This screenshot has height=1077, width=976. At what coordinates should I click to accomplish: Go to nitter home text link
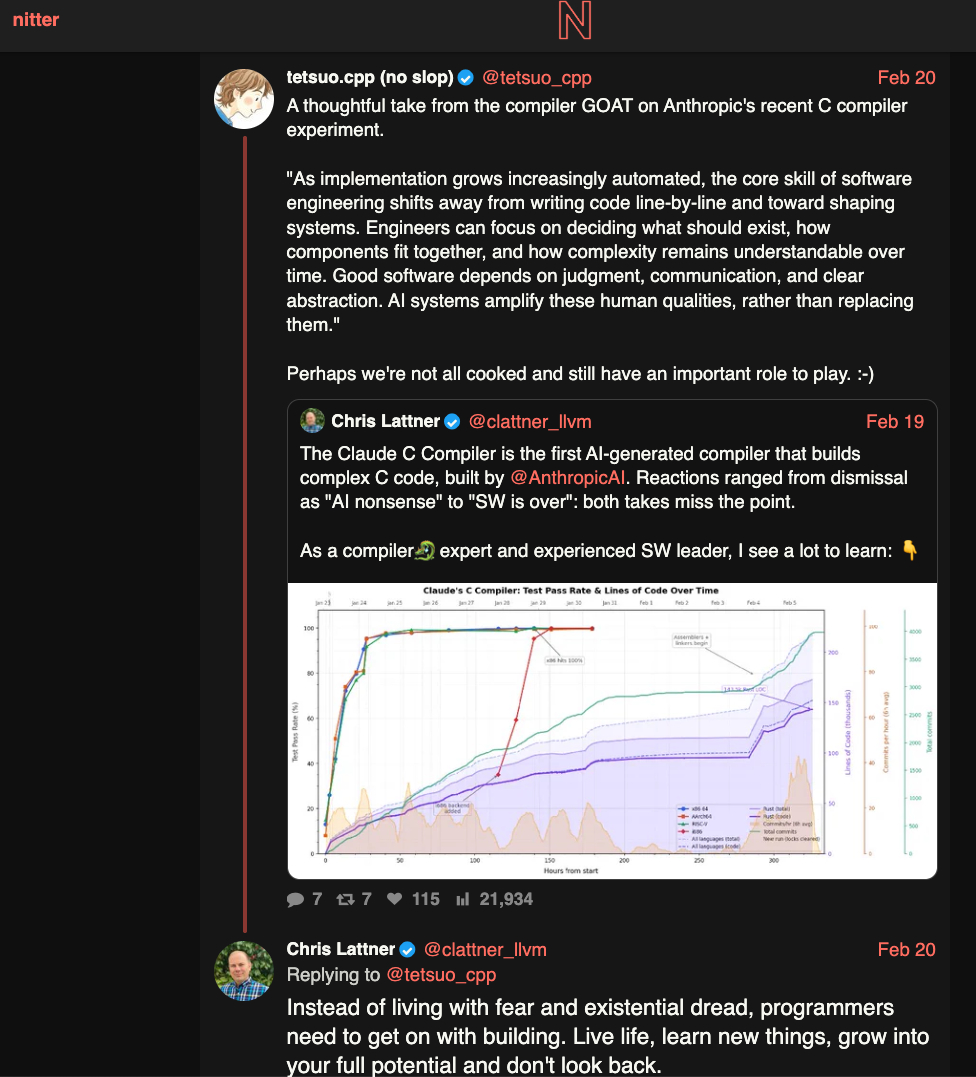click(x=36, y=19)
